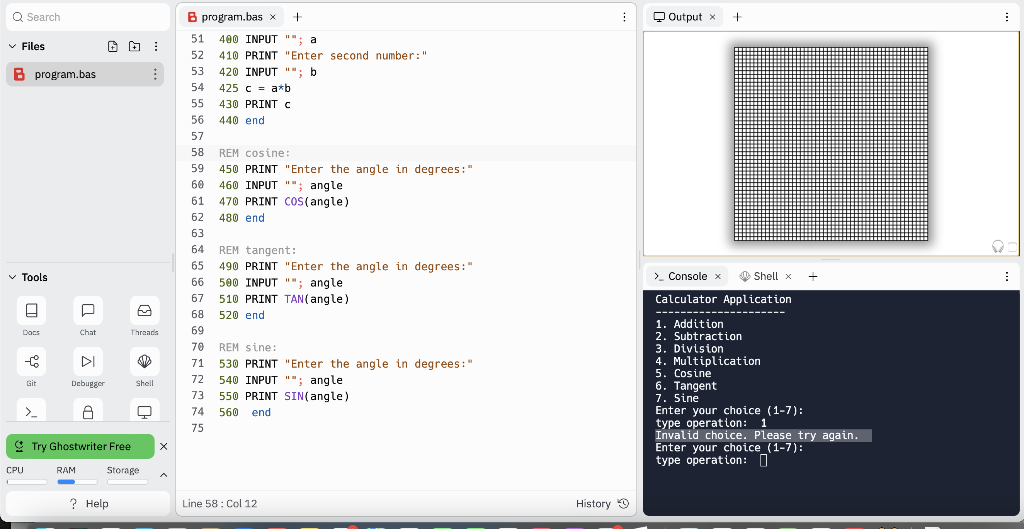Open the Debugger tool

pyautogui.click(x=88, y=361)
